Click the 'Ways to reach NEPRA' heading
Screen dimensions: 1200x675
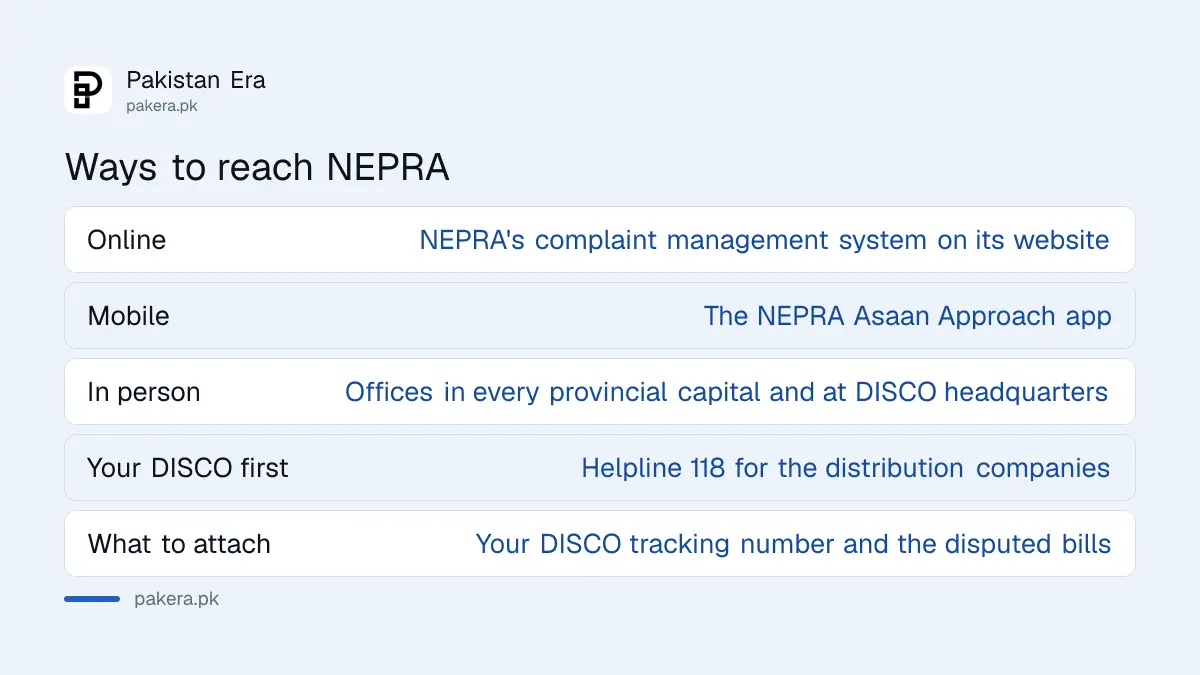point(257,167)
